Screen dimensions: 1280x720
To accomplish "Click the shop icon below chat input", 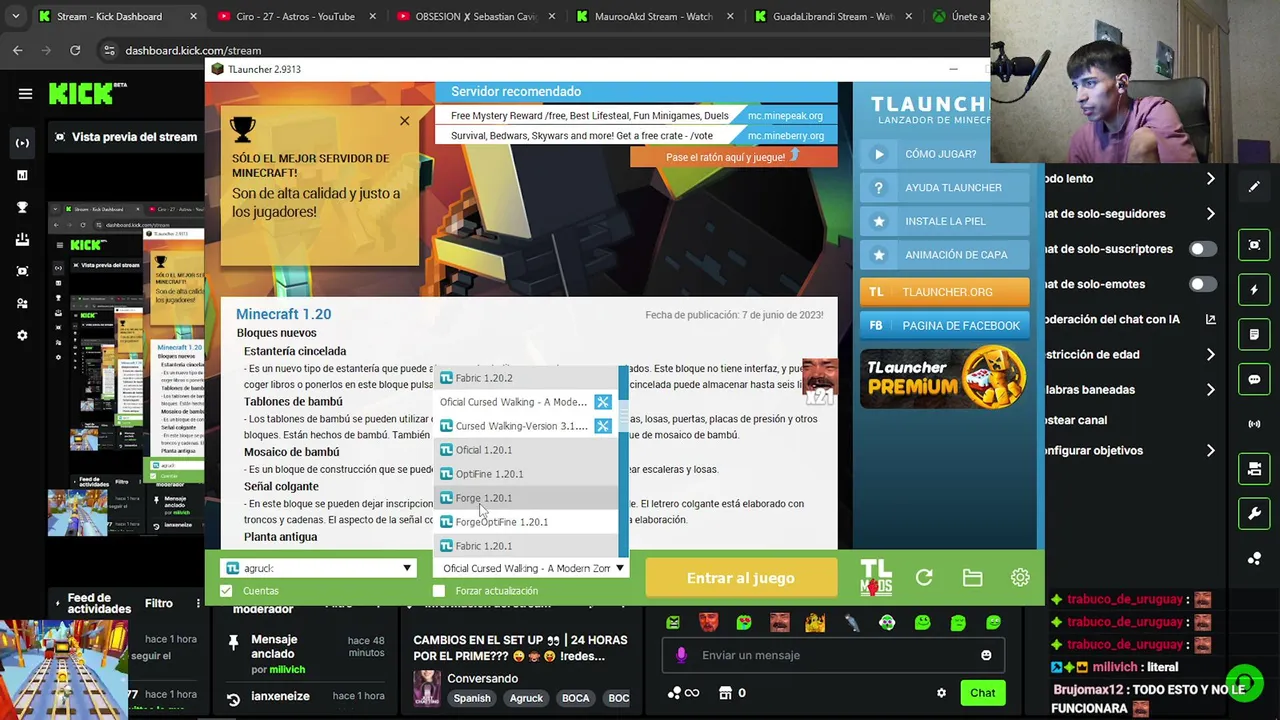I will coord(726,693).
